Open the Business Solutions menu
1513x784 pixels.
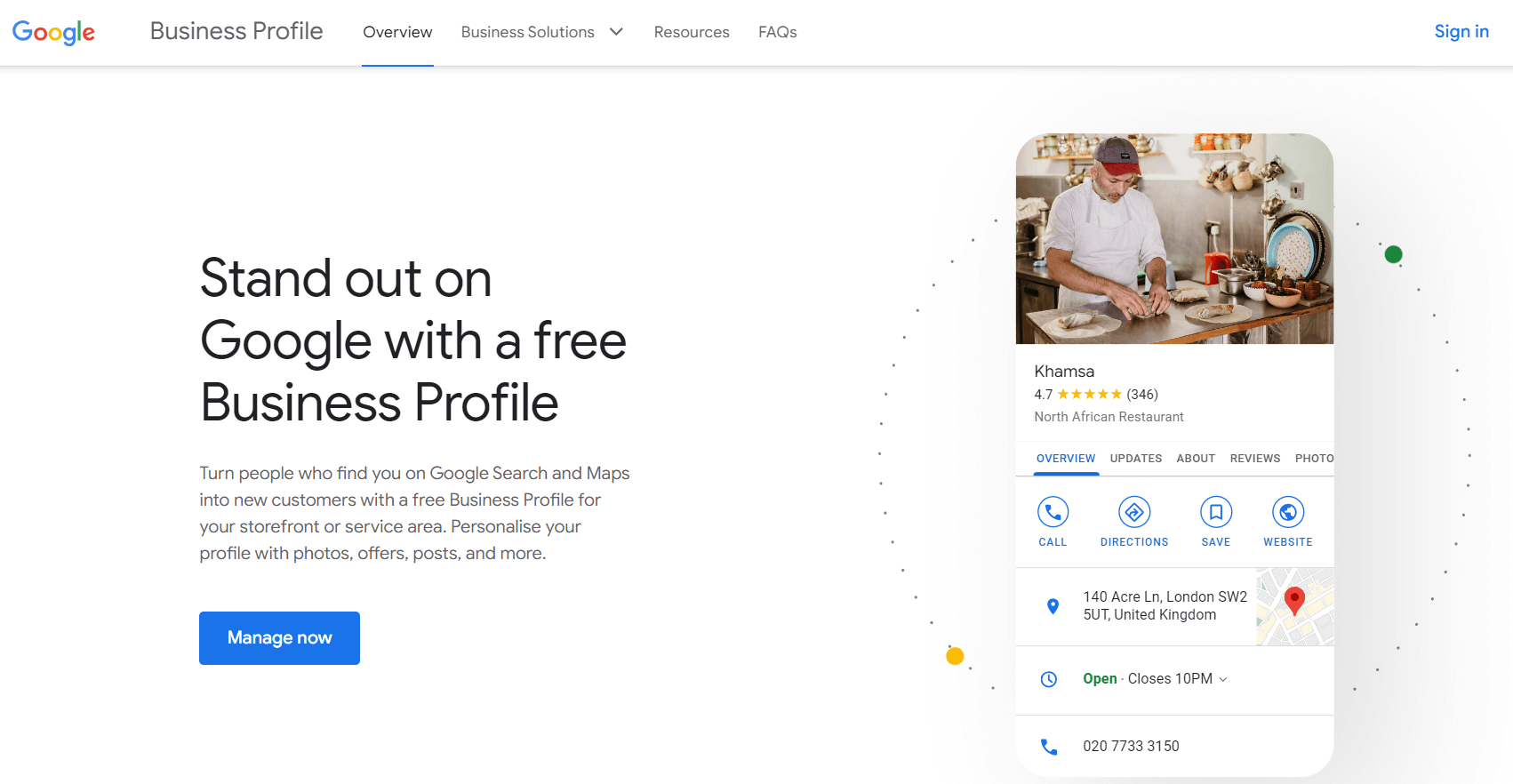point(528,32)
